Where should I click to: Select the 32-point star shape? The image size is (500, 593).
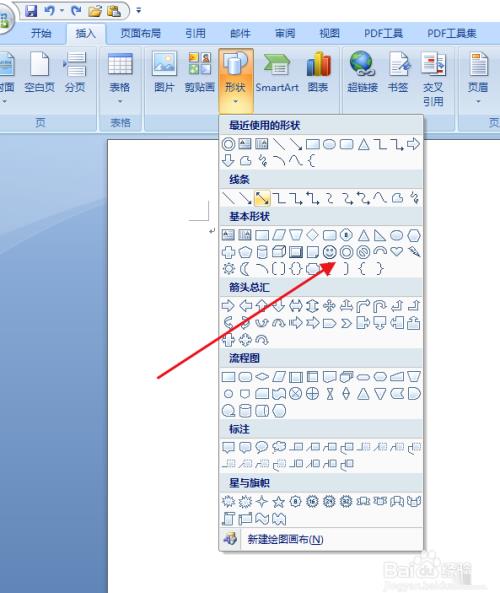[346, 501]
